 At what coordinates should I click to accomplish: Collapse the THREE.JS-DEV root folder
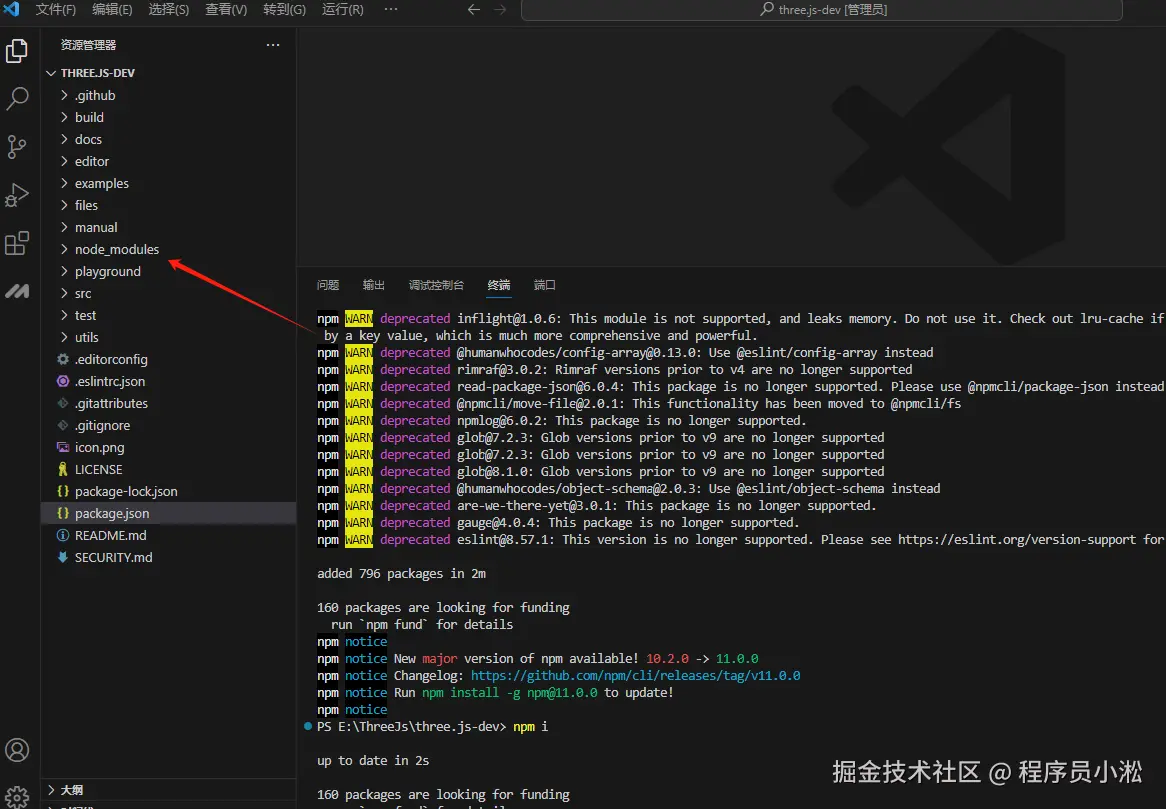tap(51, 73)
